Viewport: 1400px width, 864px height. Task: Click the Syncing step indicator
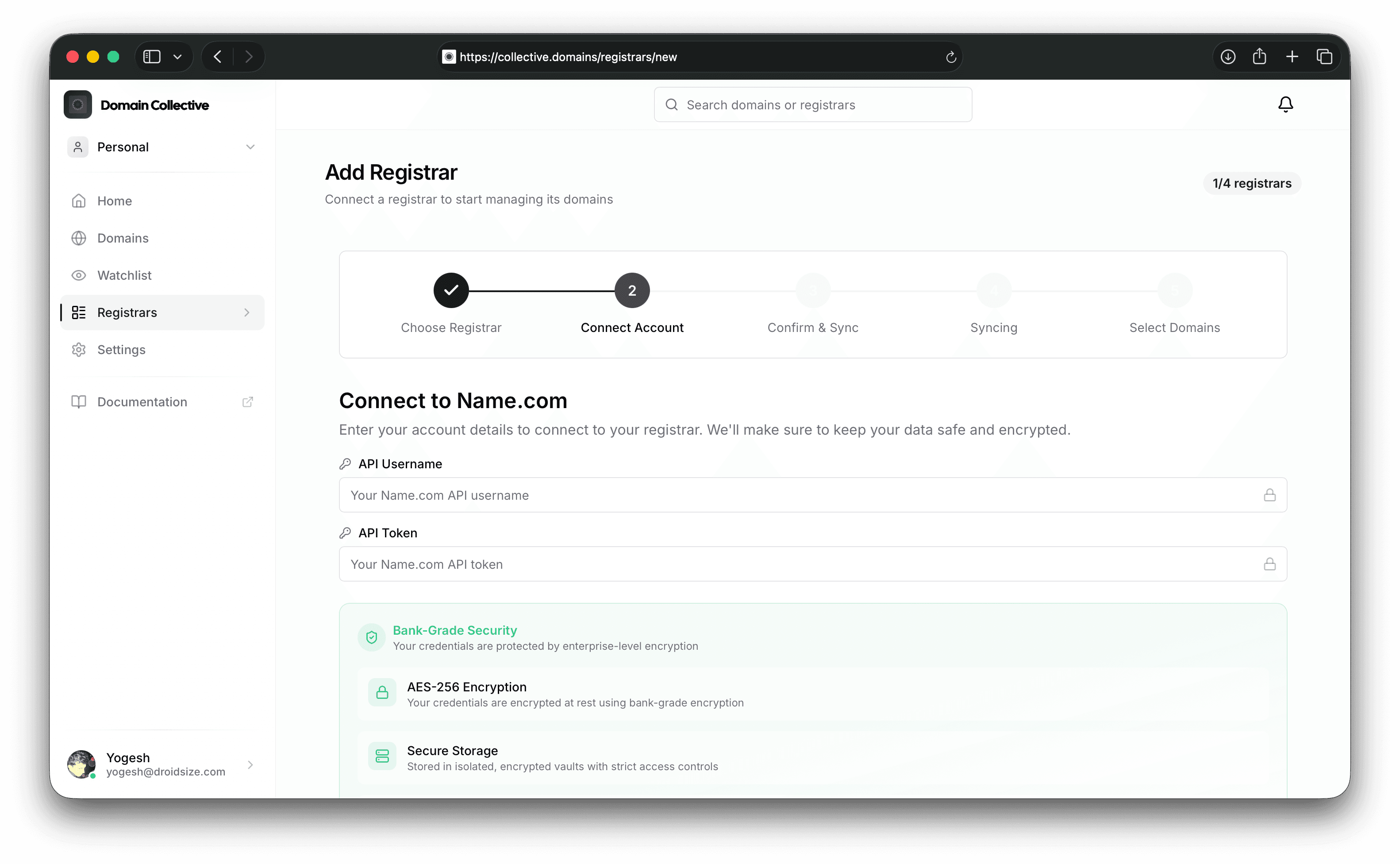(x=993, y=290)
